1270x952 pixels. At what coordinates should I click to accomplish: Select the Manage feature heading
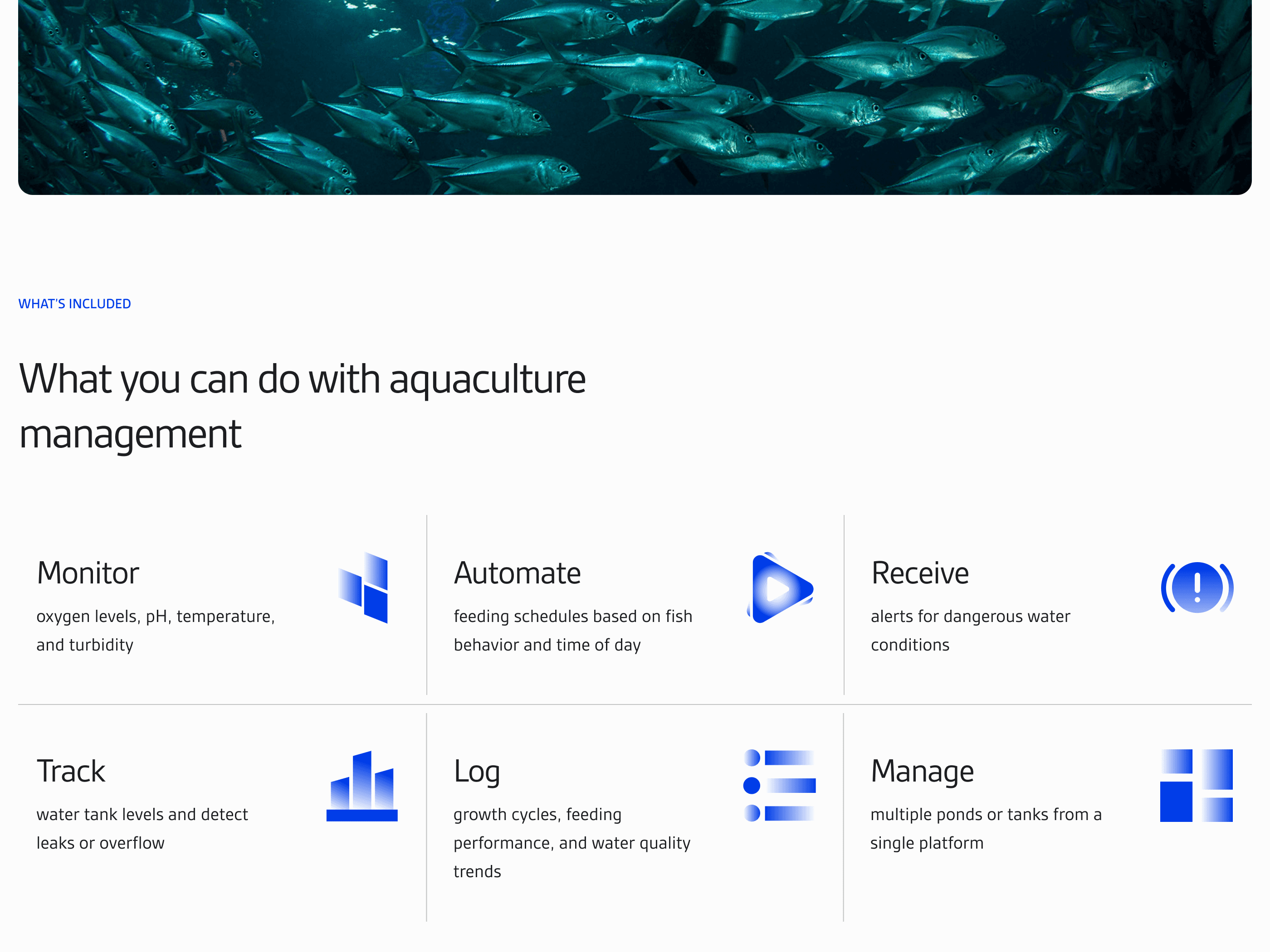click(922, 771)
